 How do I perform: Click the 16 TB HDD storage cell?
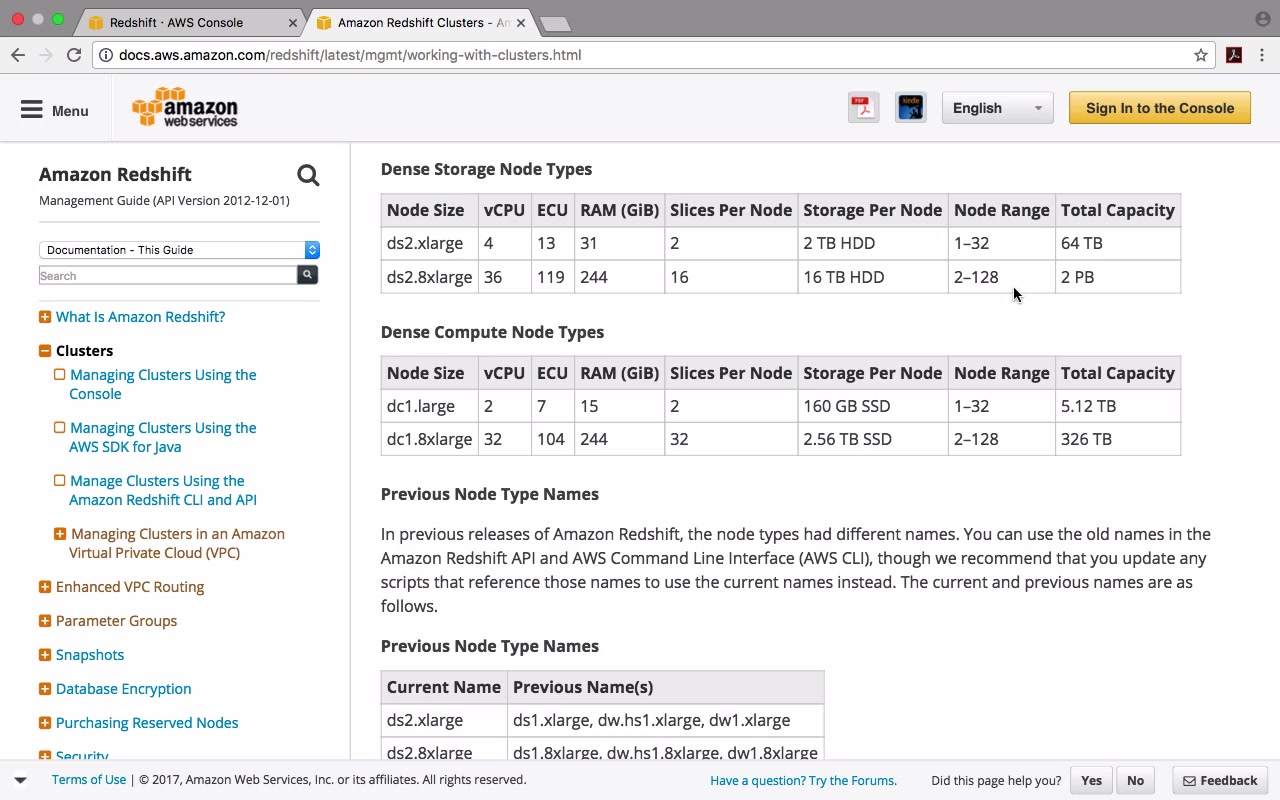[872, 277]
